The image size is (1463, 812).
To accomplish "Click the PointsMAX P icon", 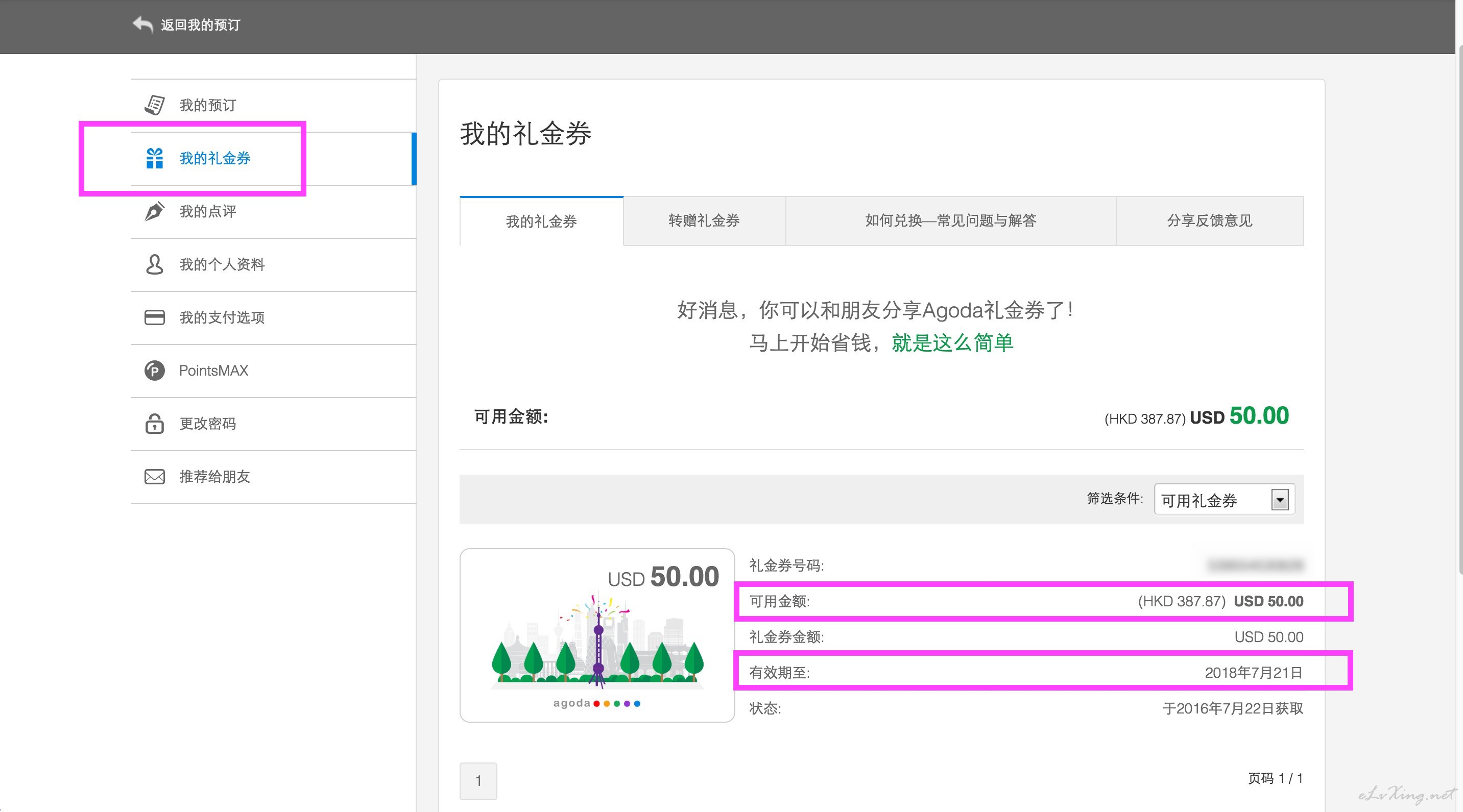I will click(155, 371).
